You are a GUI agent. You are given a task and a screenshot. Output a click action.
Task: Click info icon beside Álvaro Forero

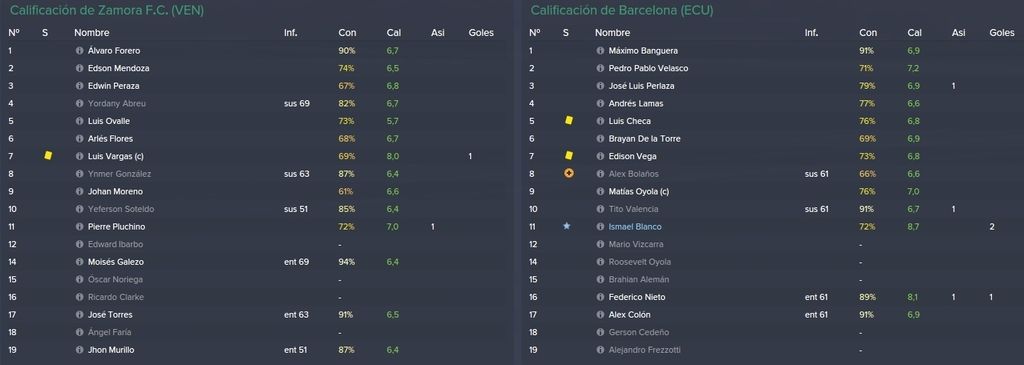(x=79, y=51)
